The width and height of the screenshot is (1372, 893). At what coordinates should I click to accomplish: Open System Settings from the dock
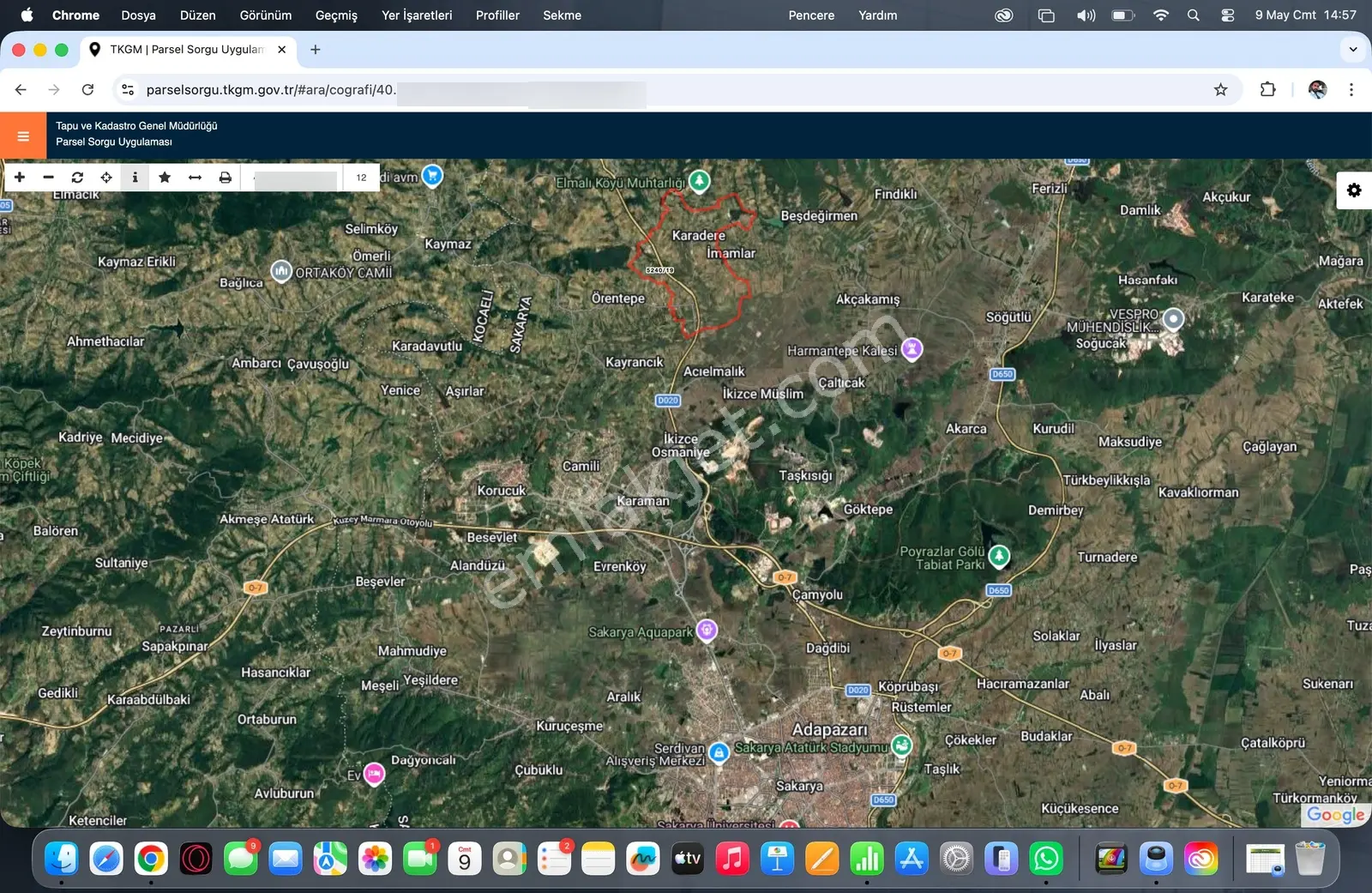pyautogui.click(x=956, y=858)
